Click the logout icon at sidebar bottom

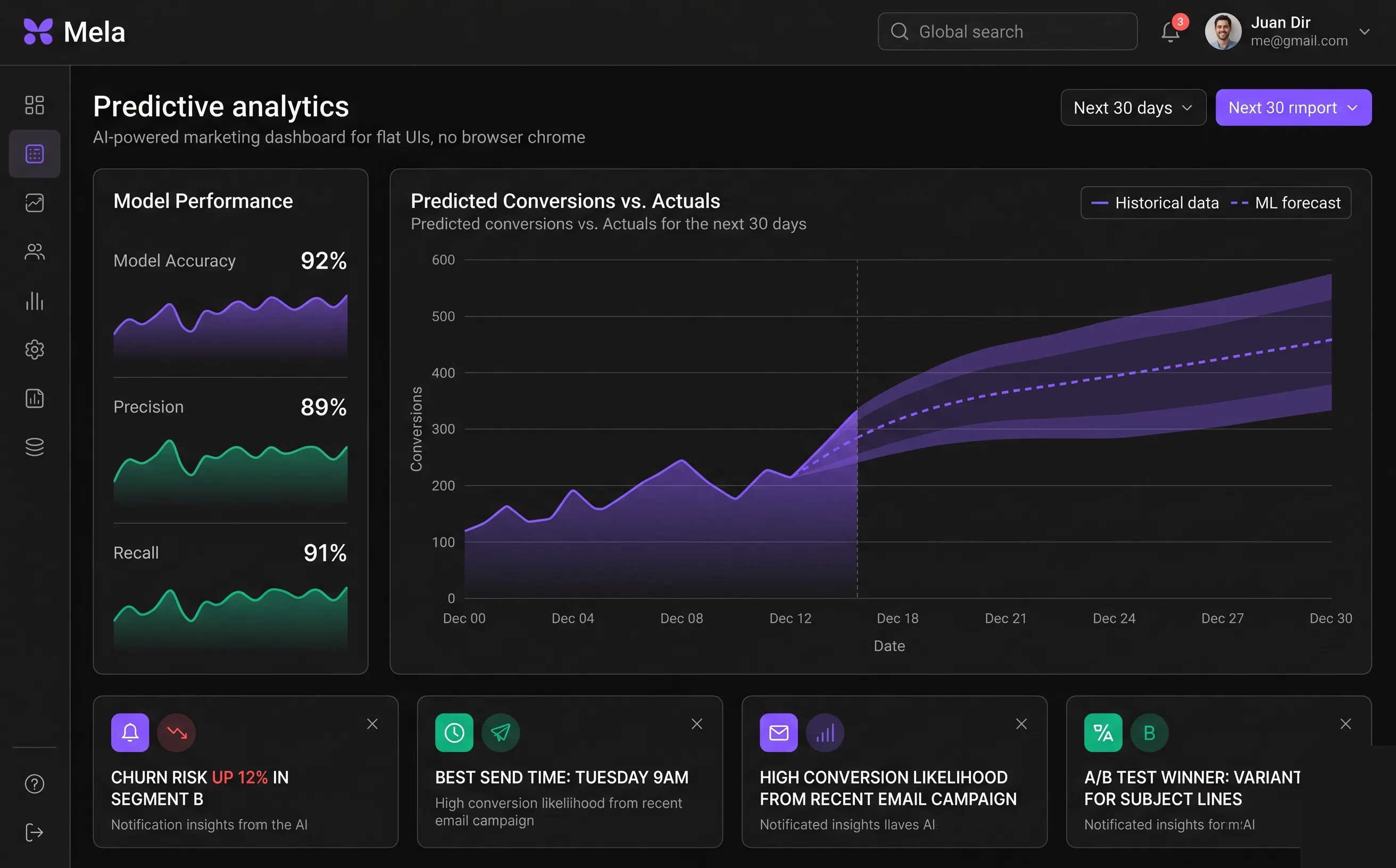click(x=35, y=832)
